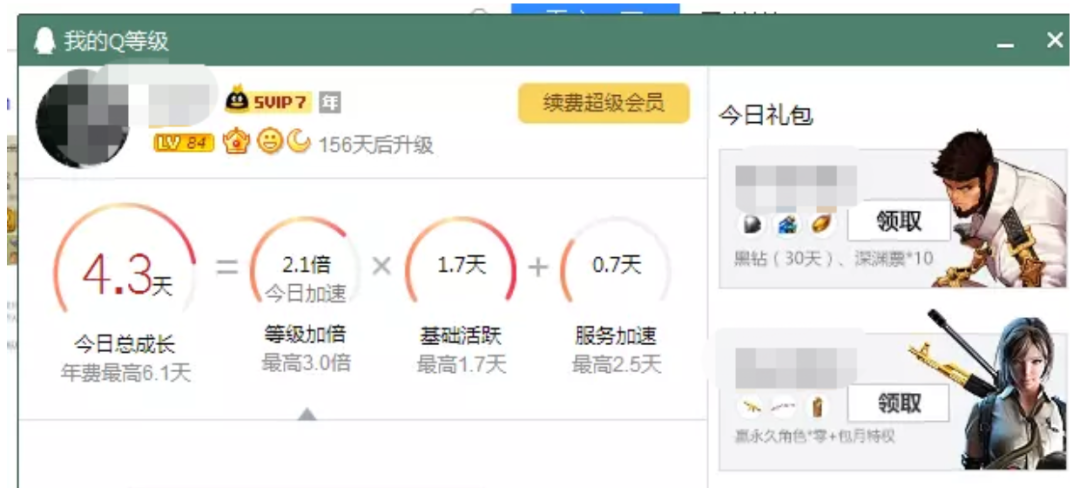
Task: Click the 今日礼包 heading
Action: [765, 115]
